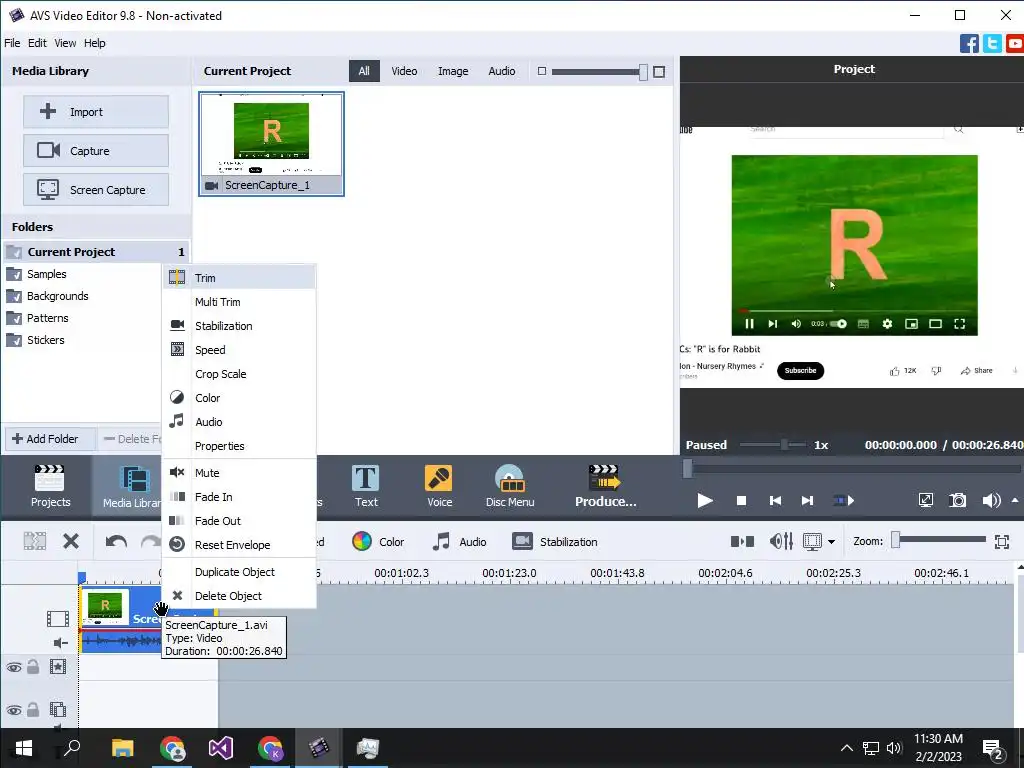
Task: Select the ScreenCapture_1 thumbnail
Action: [x=271, y=144]
